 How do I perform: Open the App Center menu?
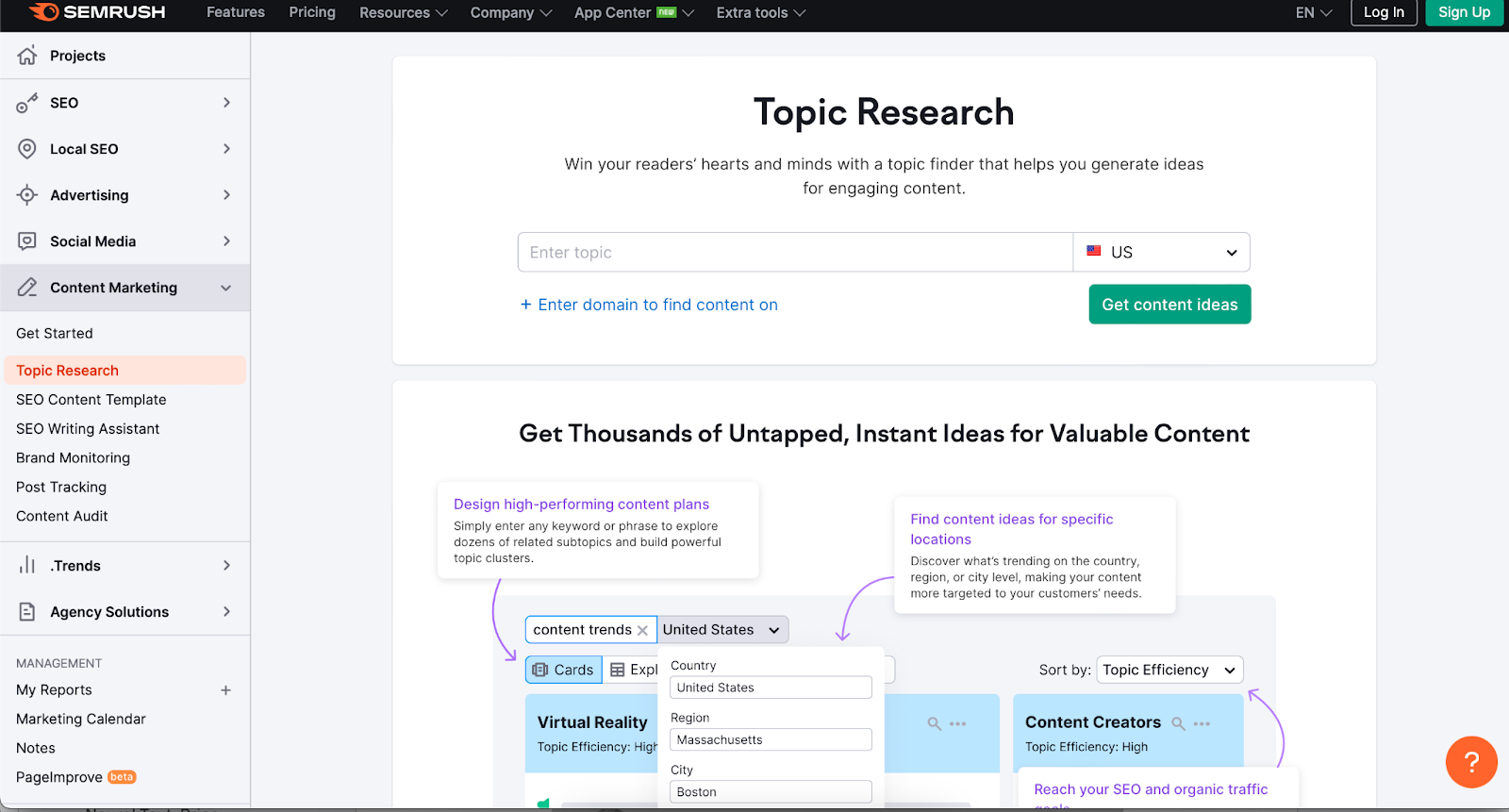tap(634, 12)
